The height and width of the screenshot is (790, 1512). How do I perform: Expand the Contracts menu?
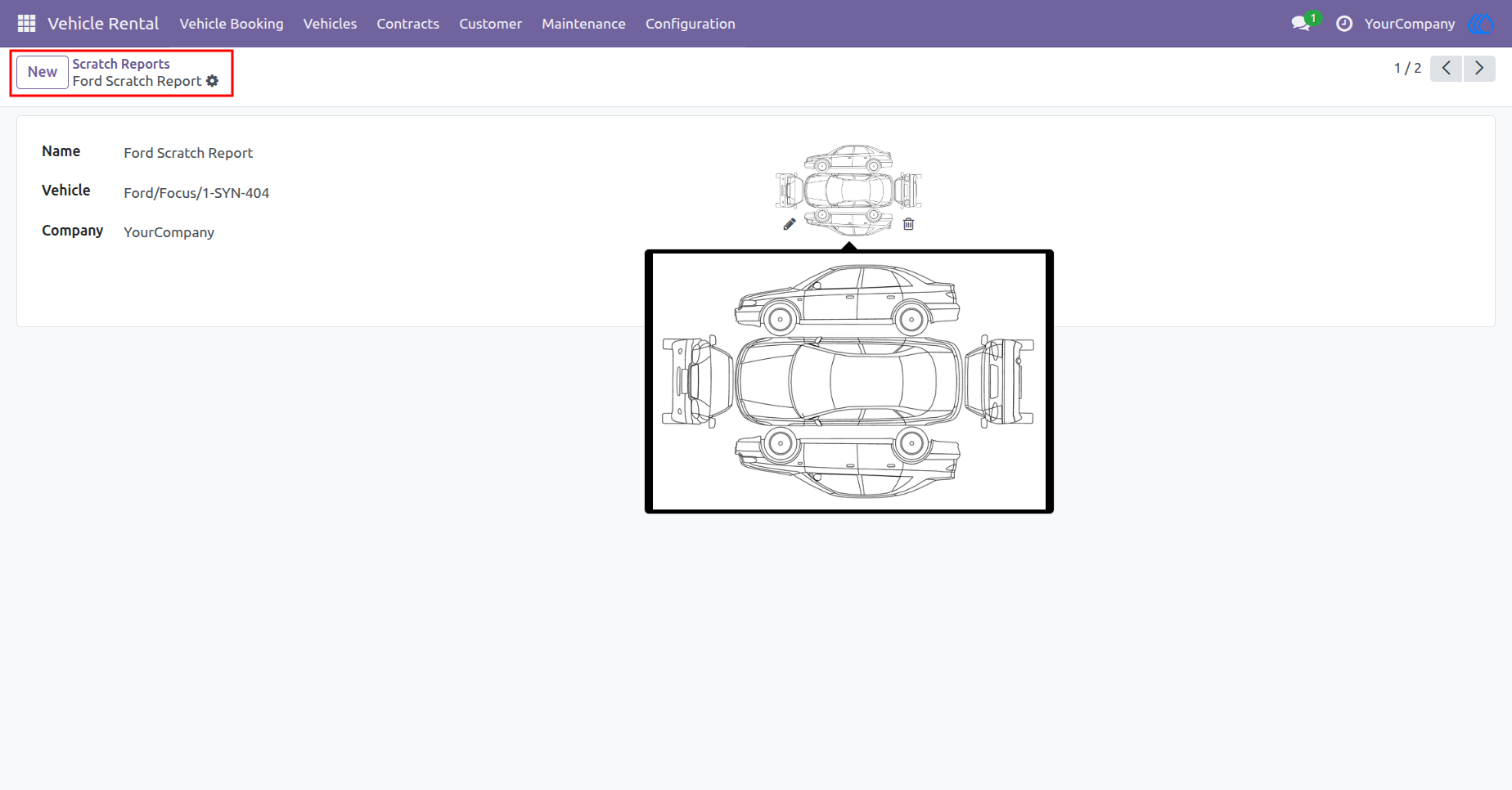point(407,24)
